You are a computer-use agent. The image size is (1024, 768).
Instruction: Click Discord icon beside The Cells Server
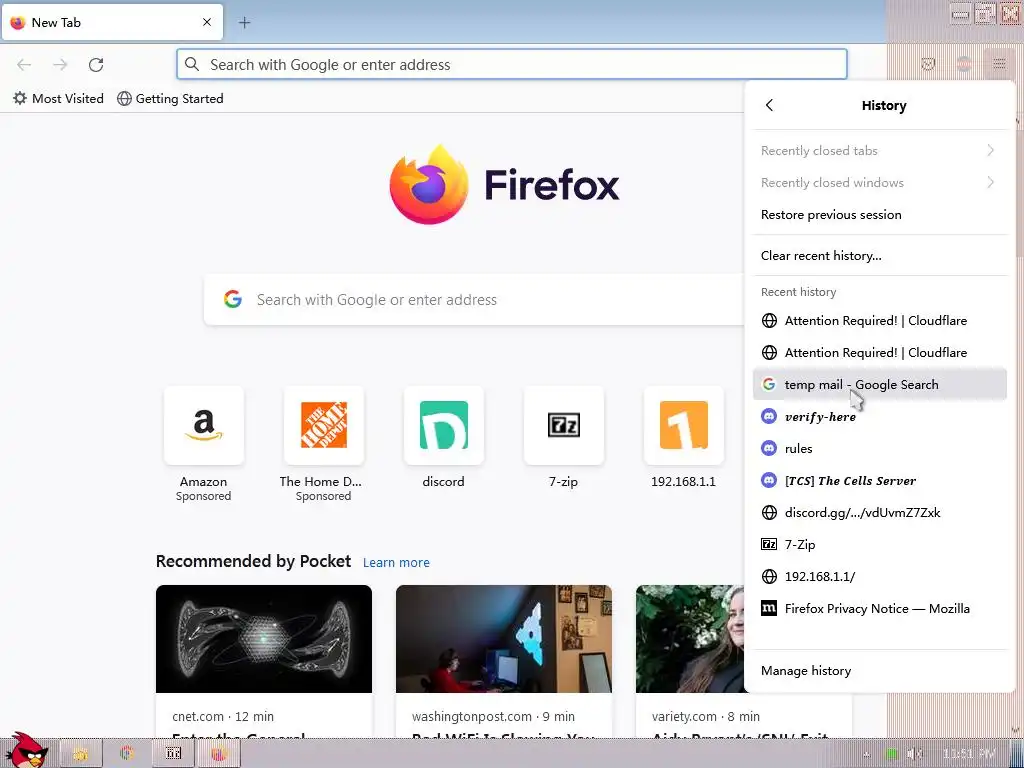click(x=769, y=480)
